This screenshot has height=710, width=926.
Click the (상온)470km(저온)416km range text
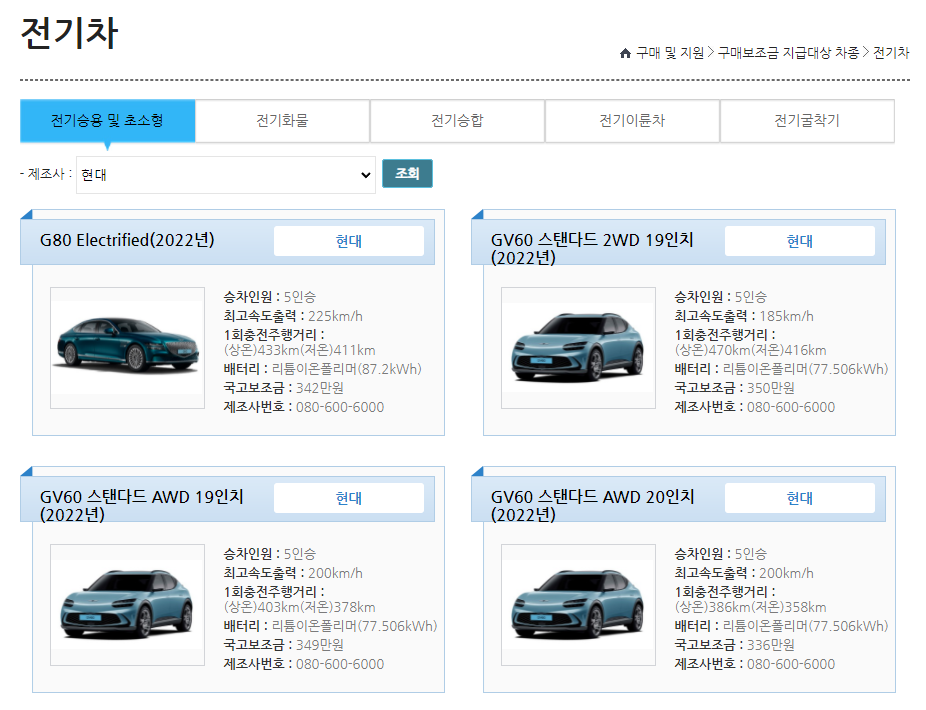751,350
